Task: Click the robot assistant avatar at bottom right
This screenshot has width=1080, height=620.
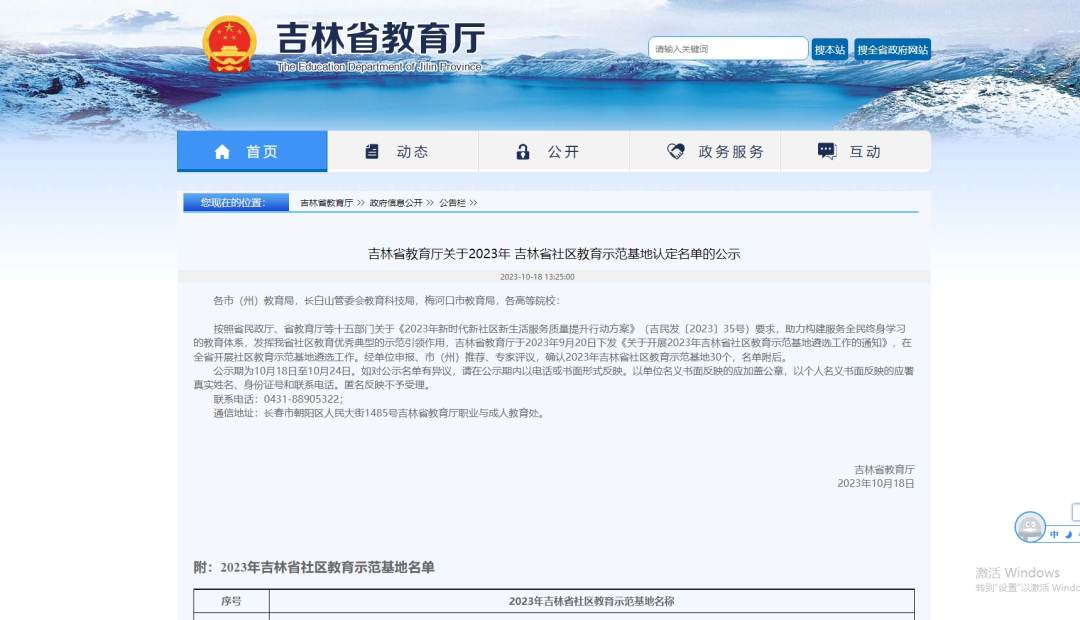Action: tap(1030, 527)
